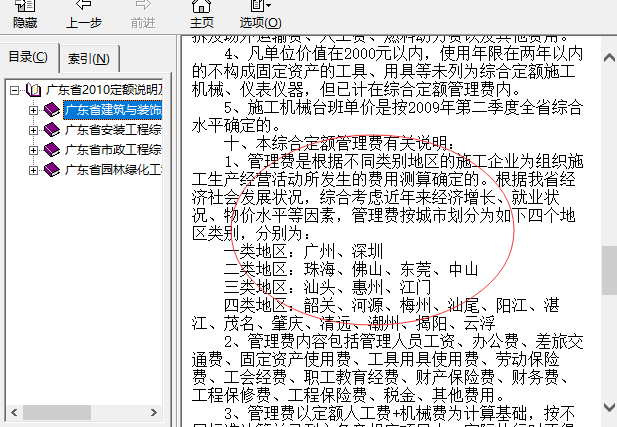Image resolution: width=617 pixels, height=427 pixels.
Task: Click the content pane vertical scrollbar thumb
Action: point(609,270)
